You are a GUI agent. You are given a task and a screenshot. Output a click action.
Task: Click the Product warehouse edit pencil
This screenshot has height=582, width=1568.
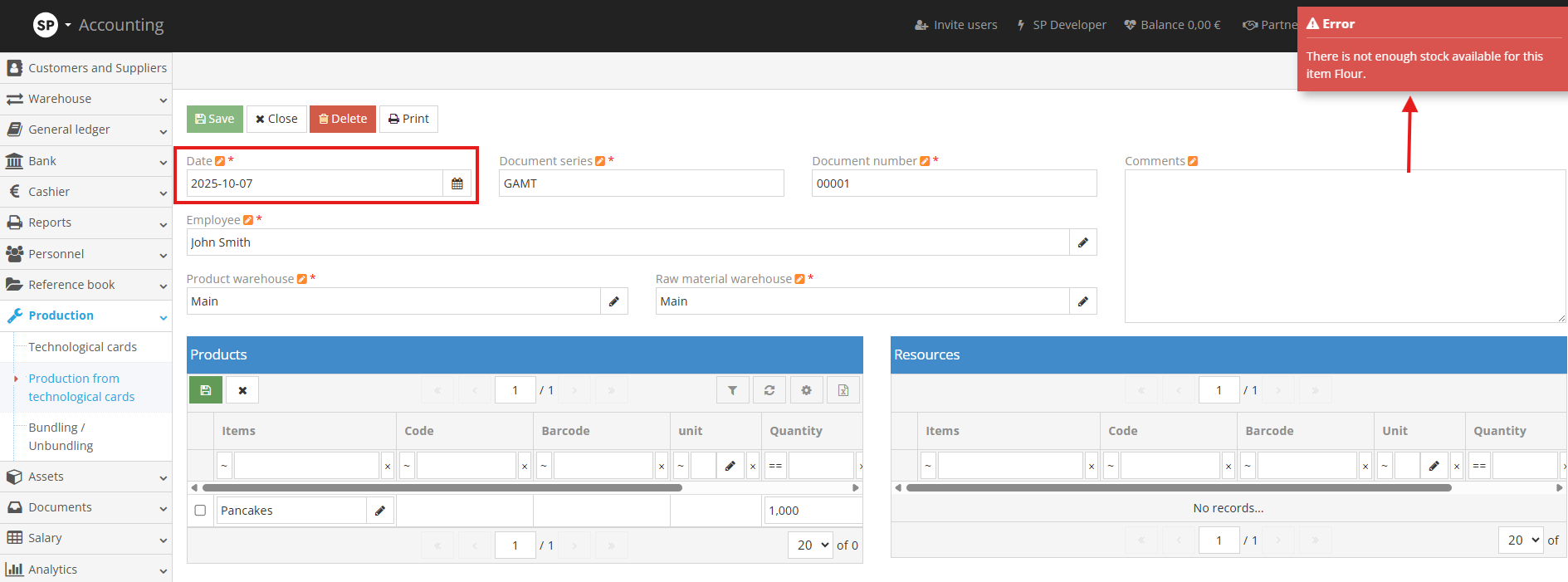click(x=613, y=301)
